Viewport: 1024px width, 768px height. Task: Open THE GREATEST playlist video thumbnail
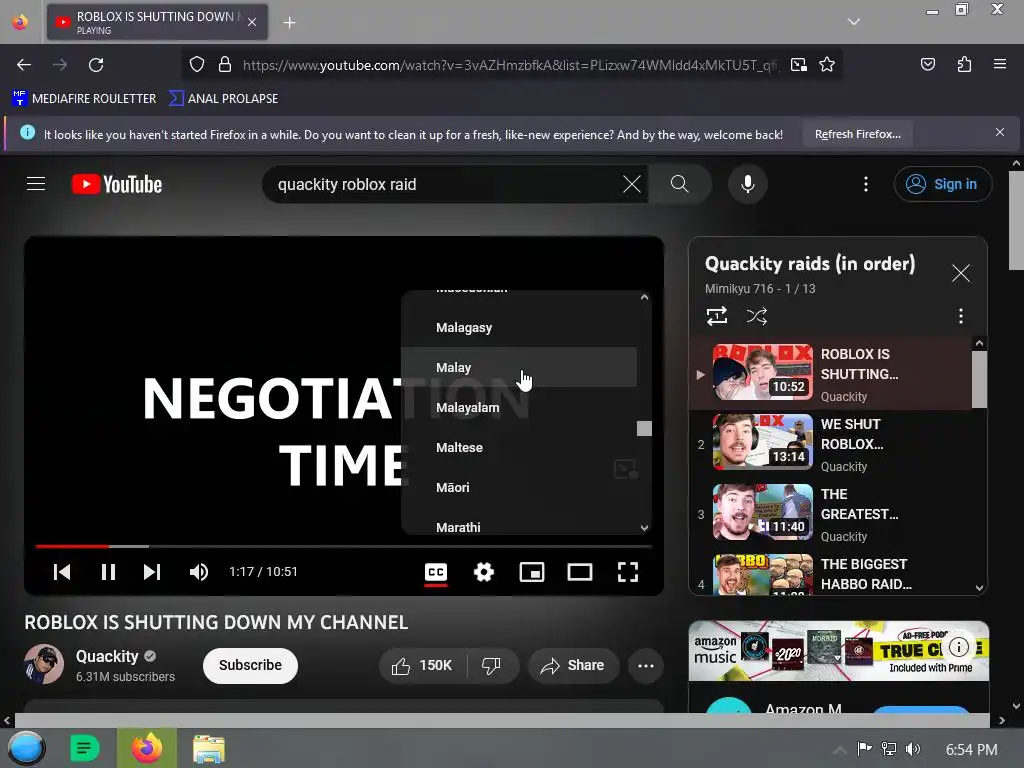[x=763, y=512]
